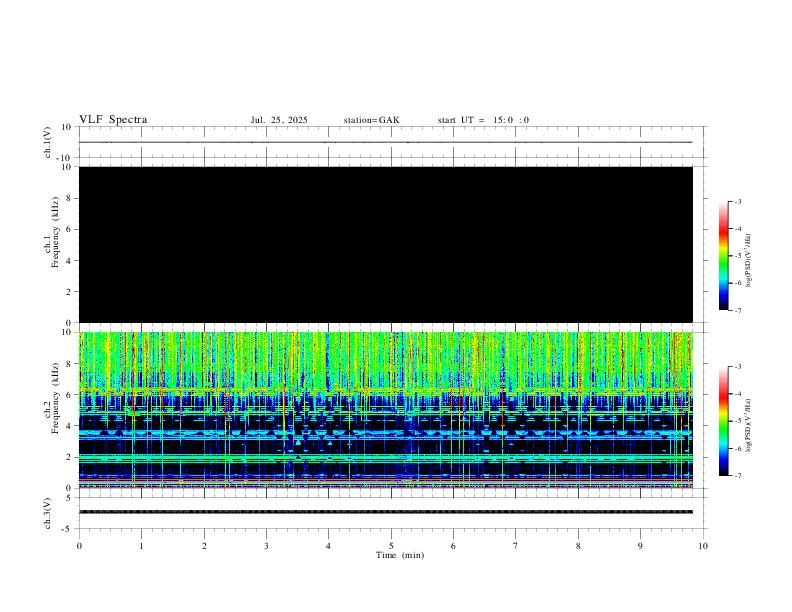Click the "ch.1(V)" waveform axis label
The width and height of the screenshot is (792, 612).
point(48,142)
